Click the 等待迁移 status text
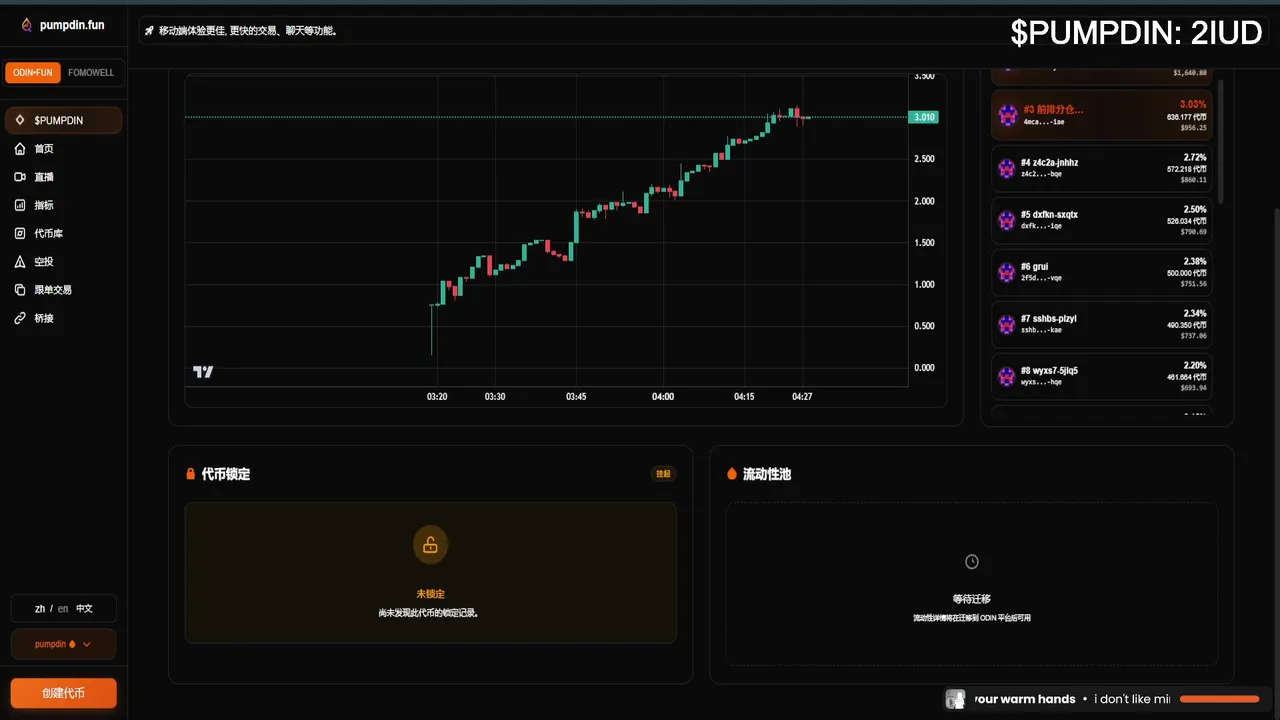This screenshot has width=1280, height=720. click(972, 599)
